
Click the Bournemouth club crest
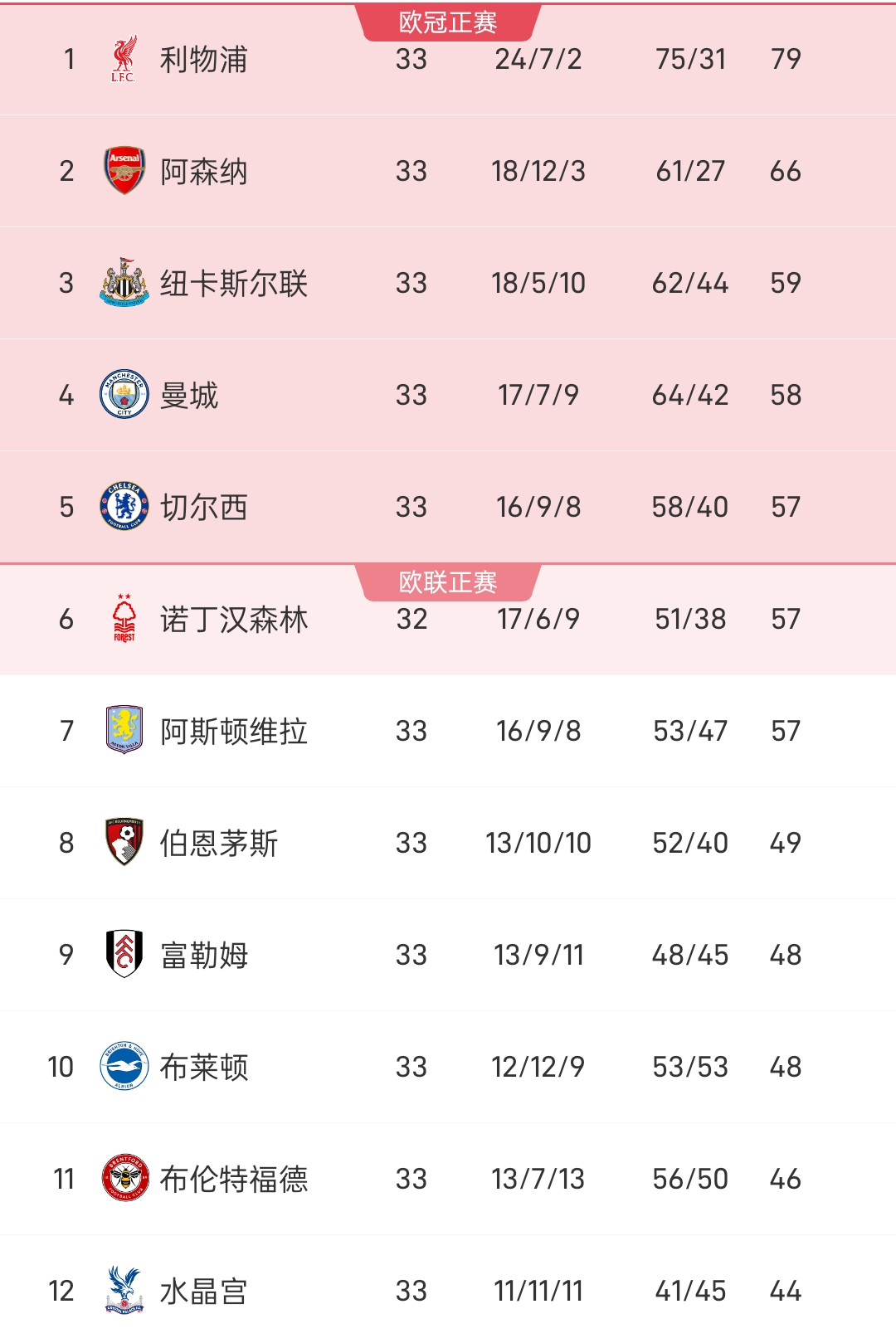point(124,842)
